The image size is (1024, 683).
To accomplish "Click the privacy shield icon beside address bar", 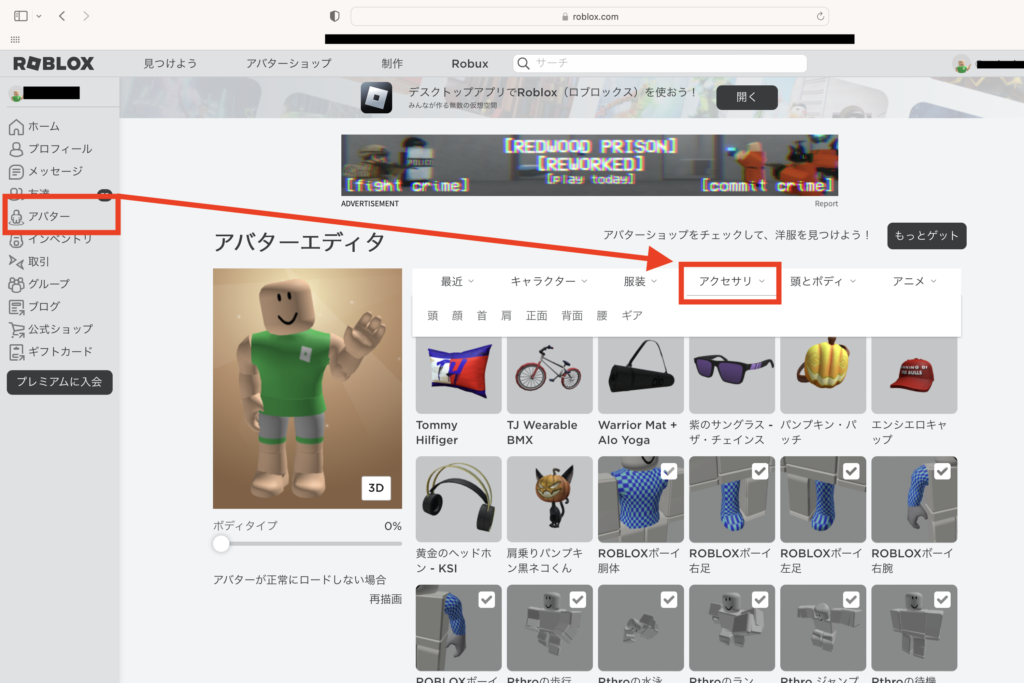I will tap(334, 16).
